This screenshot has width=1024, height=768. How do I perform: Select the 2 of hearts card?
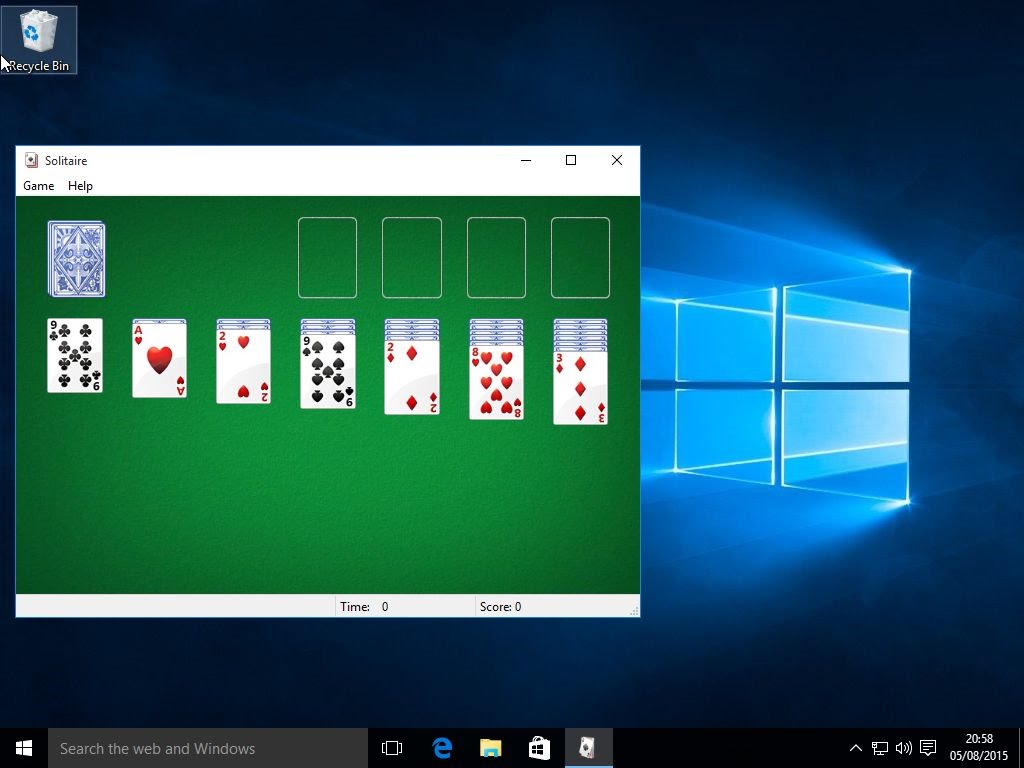tap(244, 366)
